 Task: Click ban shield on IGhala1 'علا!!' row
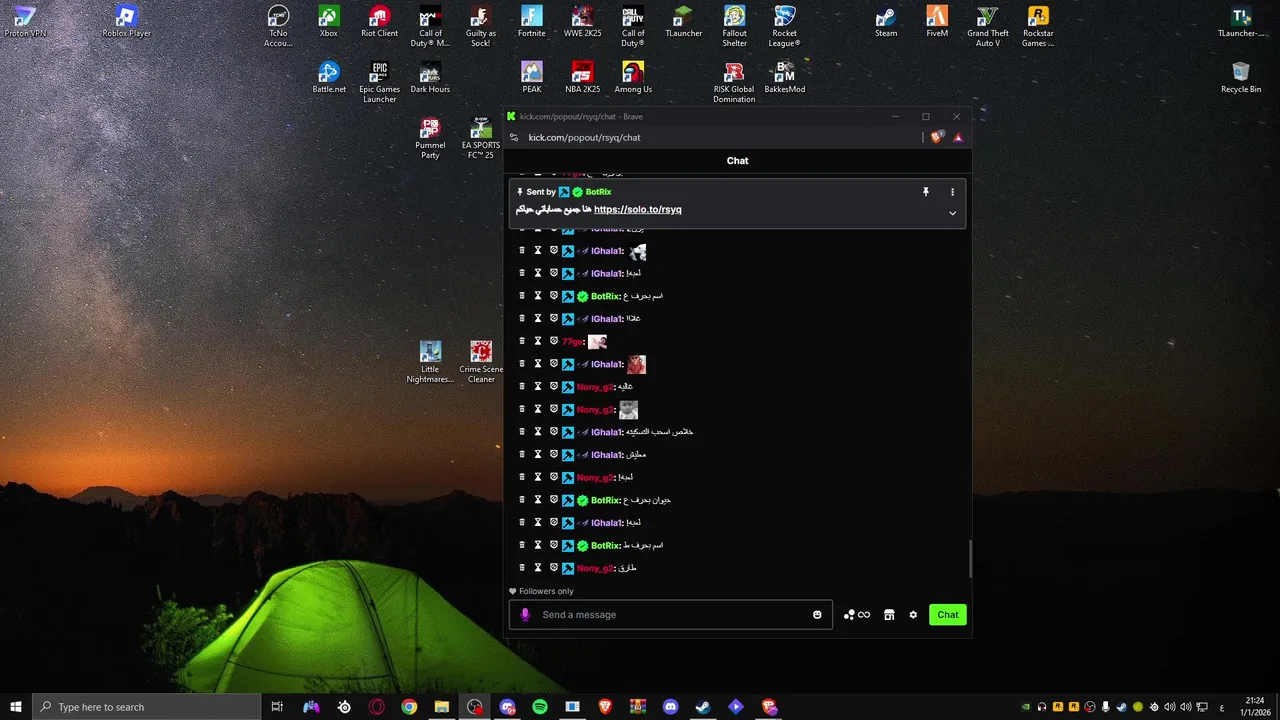(554, 318)
